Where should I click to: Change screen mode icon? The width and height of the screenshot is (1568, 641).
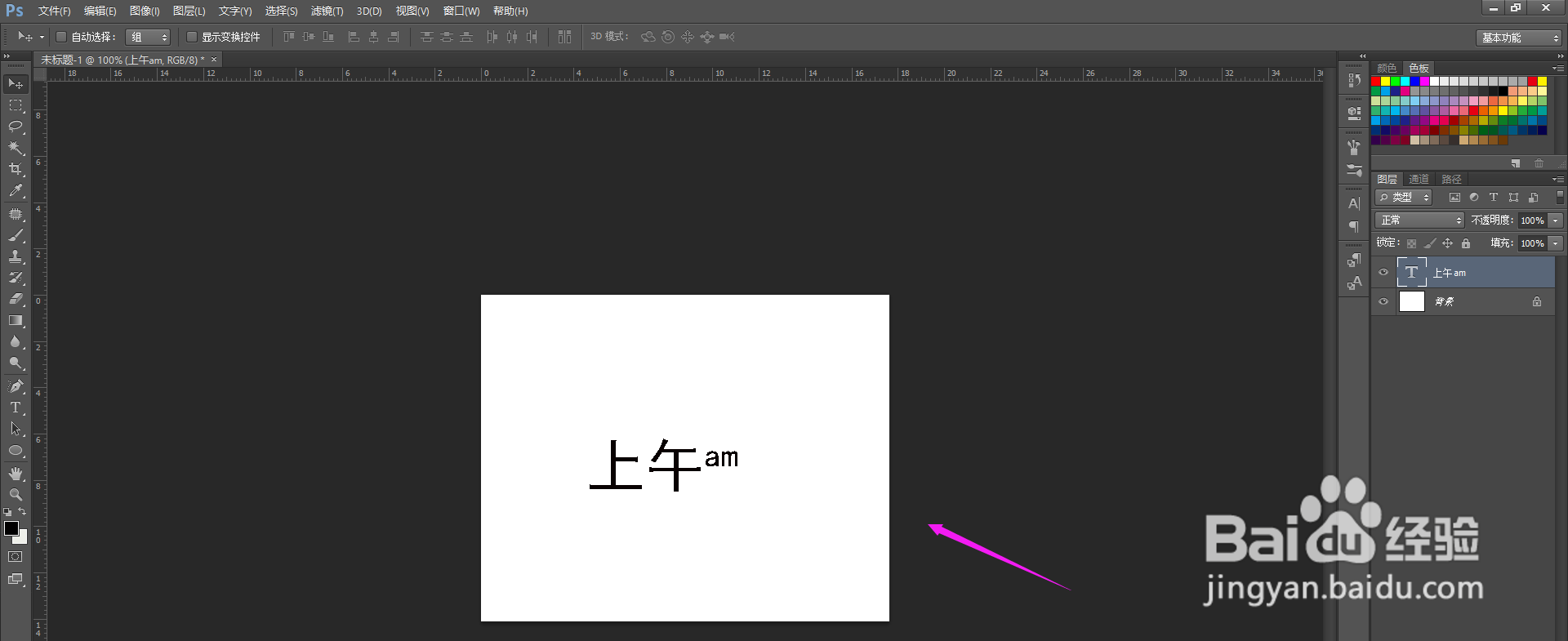[16, 579]
